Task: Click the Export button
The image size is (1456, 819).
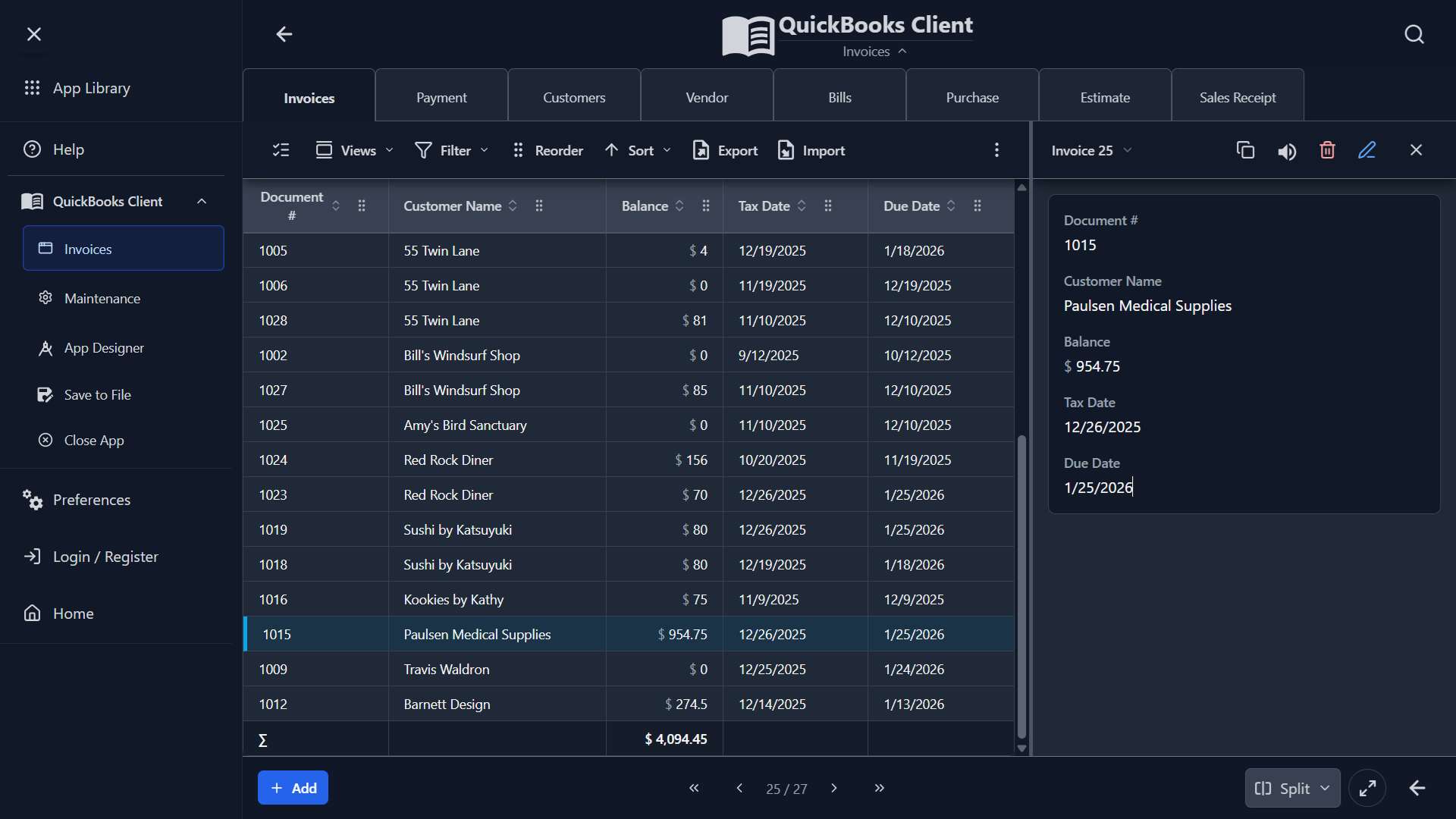Action: pyautogui.click(x=725, y=150)
